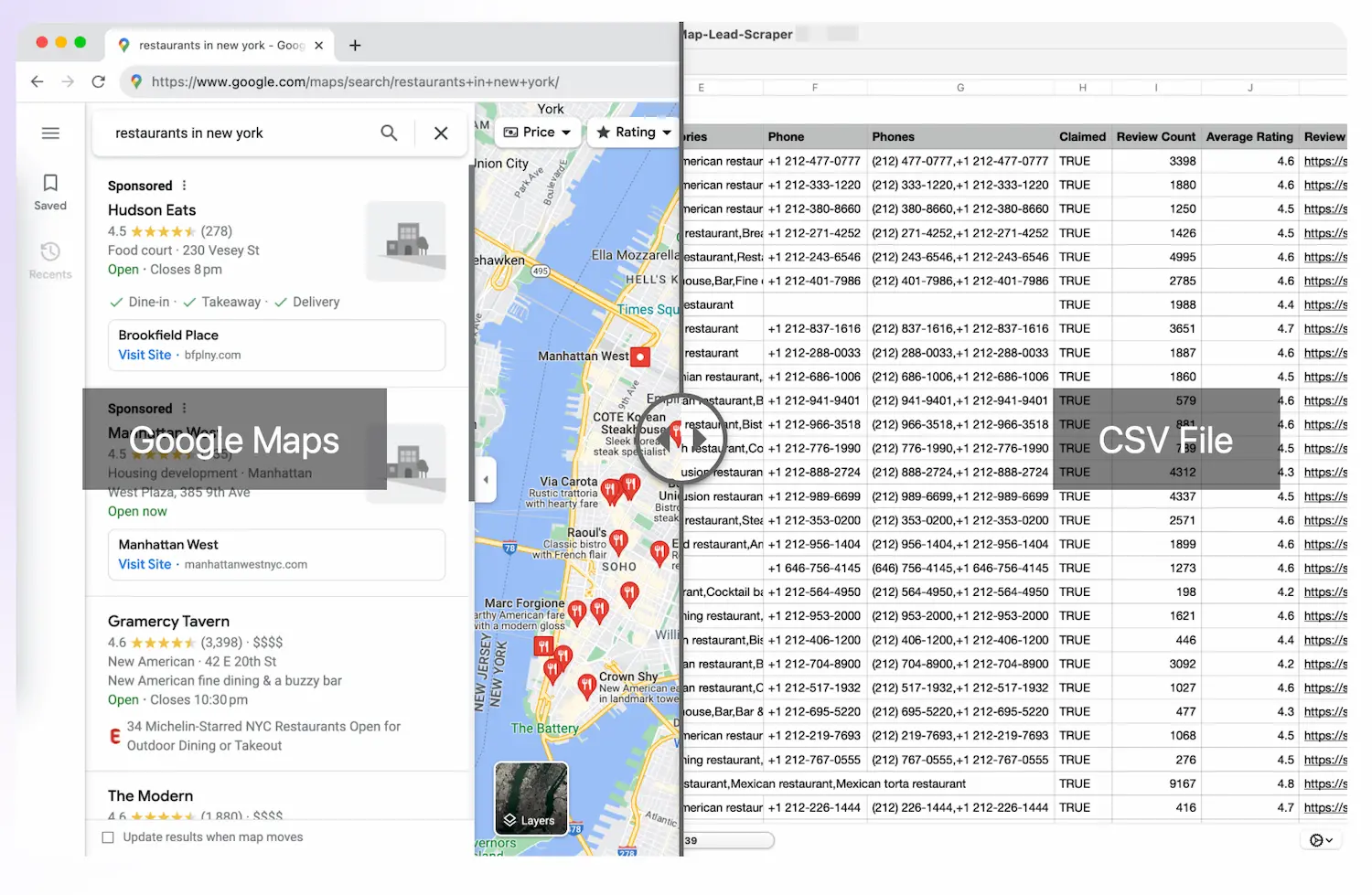Image resolution: width=1372 pixels, height=895 pixels.
Task: Visit Site link for manhattanwestnyc.com
Action: [145, 564]
